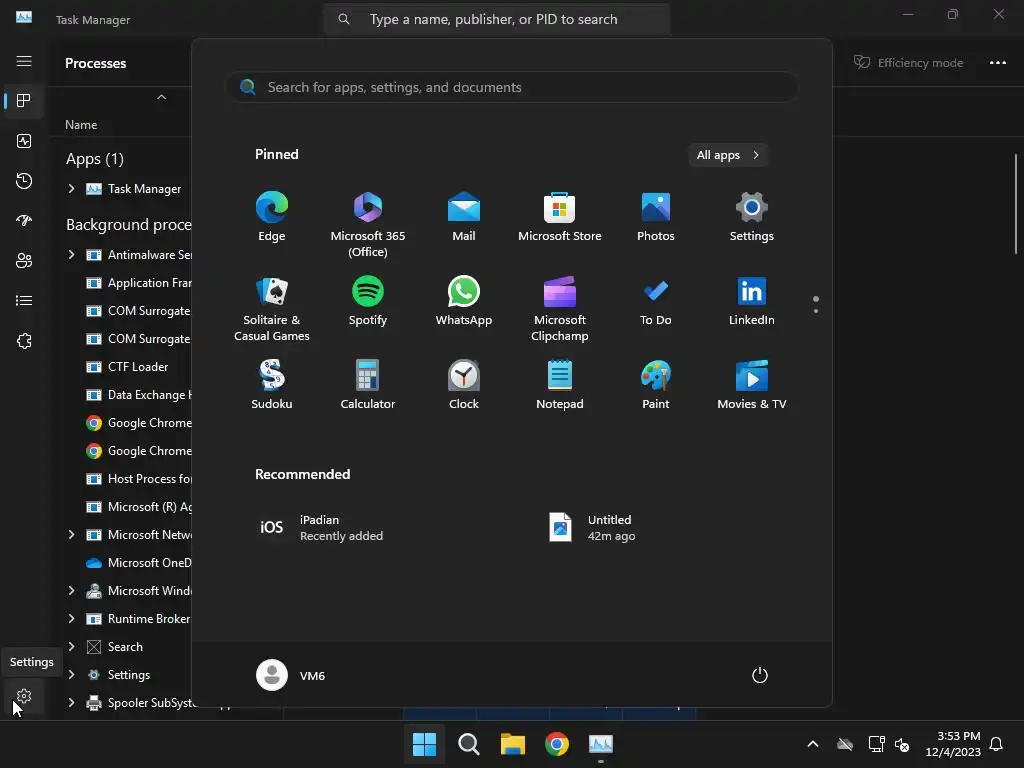The image size is (1024, 768).
Task: Focus the Task Manager search box
Action: tap(496, 19)
